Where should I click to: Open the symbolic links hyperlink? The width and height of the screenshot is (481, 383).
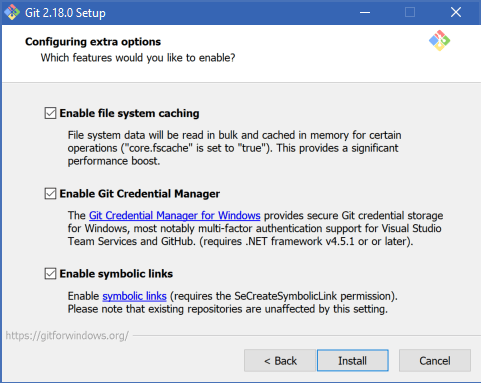[x=134, y=296]
